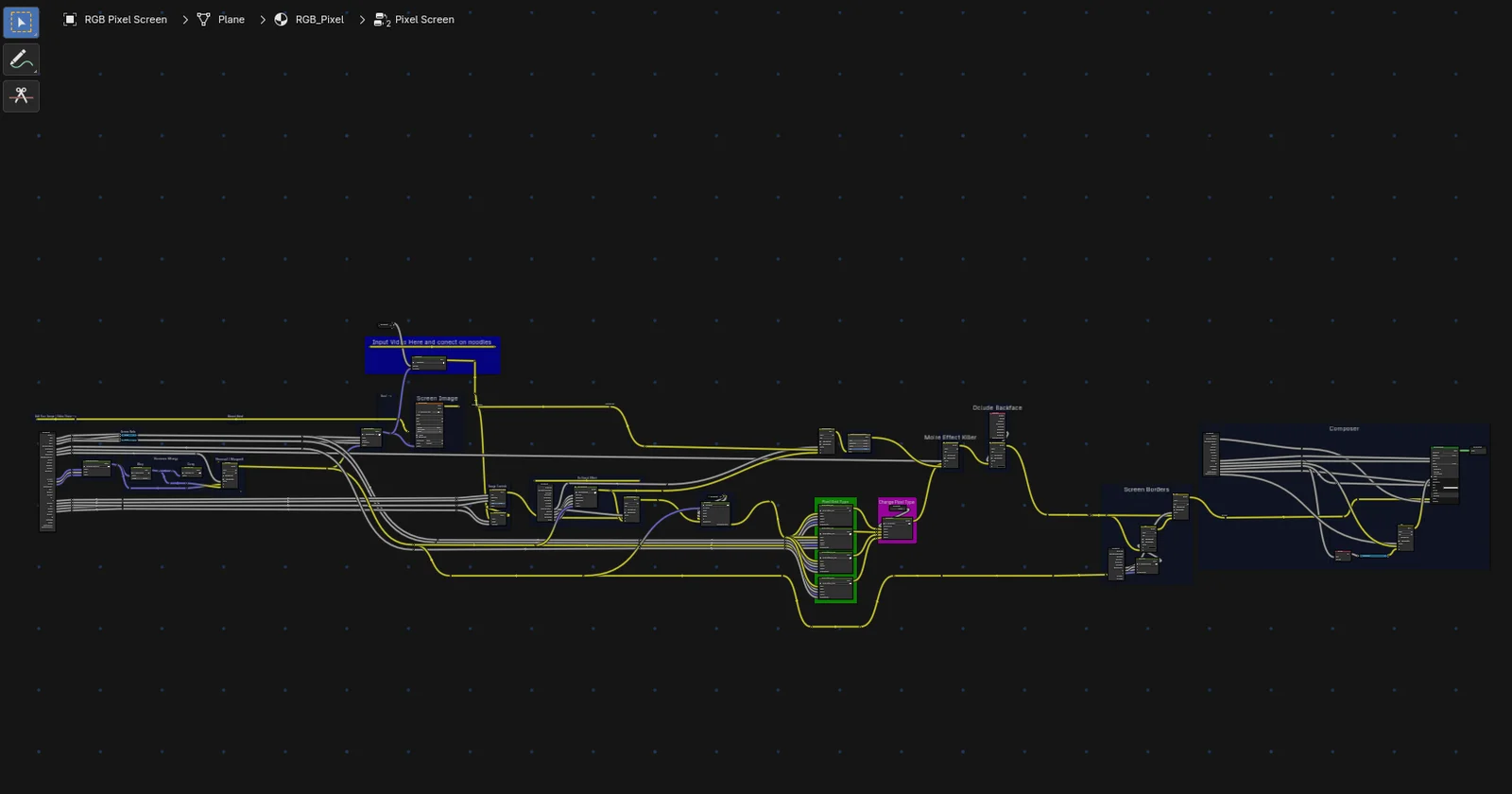Select the blue Input Video Here frame title
This screenshot has height=794, width=1512.
point(432,342)
